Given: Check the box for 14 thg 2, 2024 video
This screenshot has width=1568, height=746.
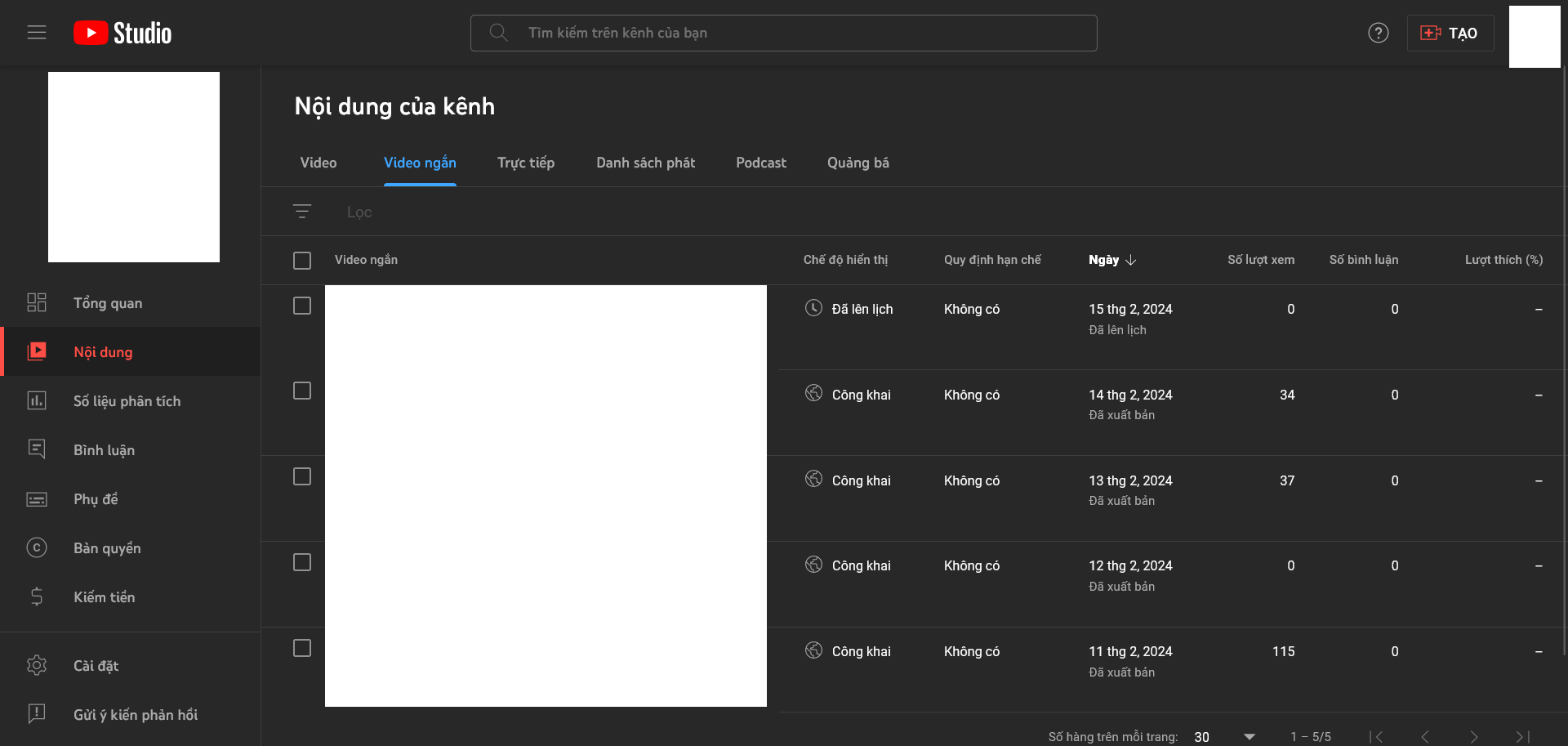Looking at the screenshot, I should pos(302,391).
